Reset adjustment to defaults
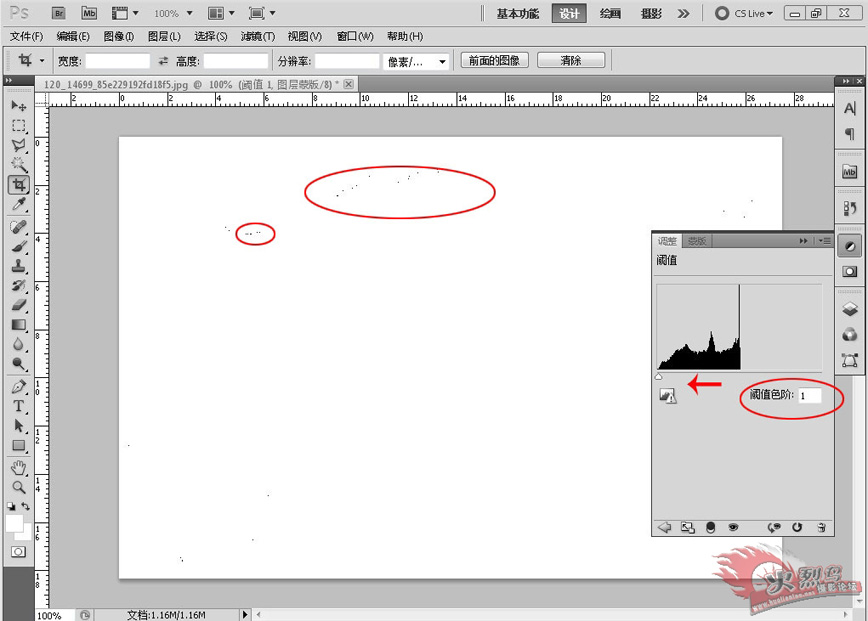The height and width of the screenshot is (621, 868). (x=797, y=527)
